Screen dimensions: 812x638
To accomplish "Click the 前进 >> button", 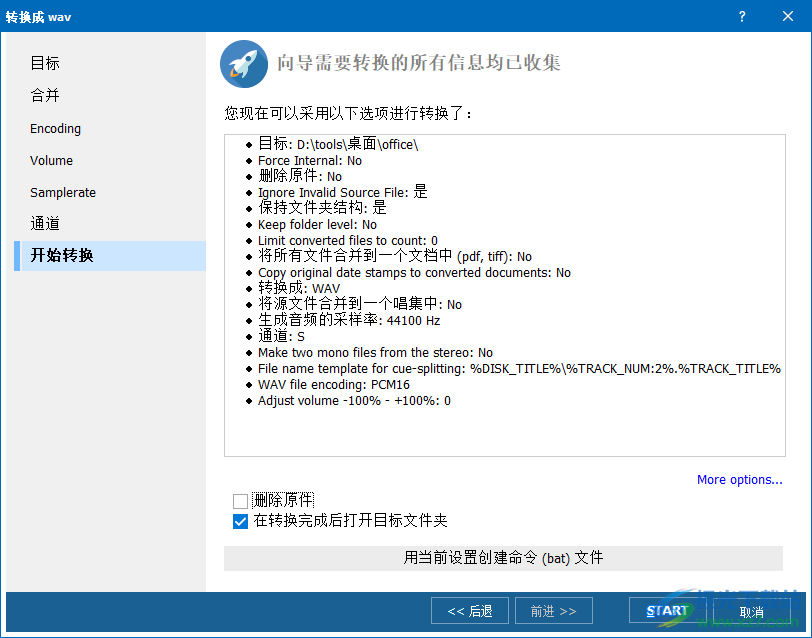I will pyautogui.click(x=554, y=611).
